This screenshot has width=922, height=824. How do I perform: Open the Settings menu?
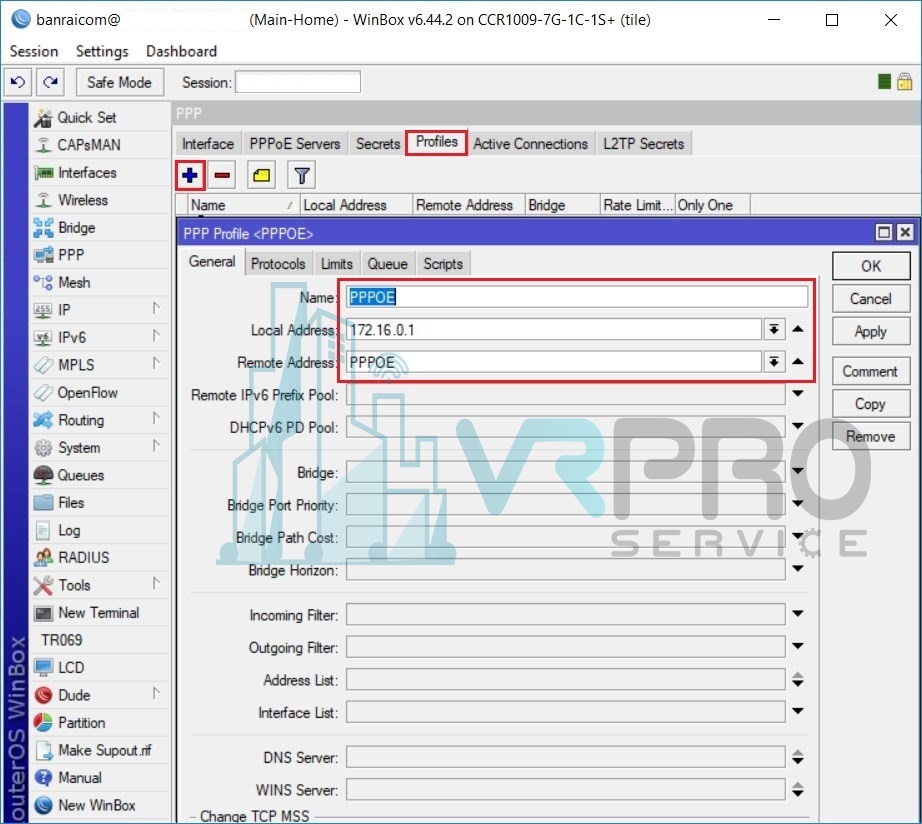point(102,51)
